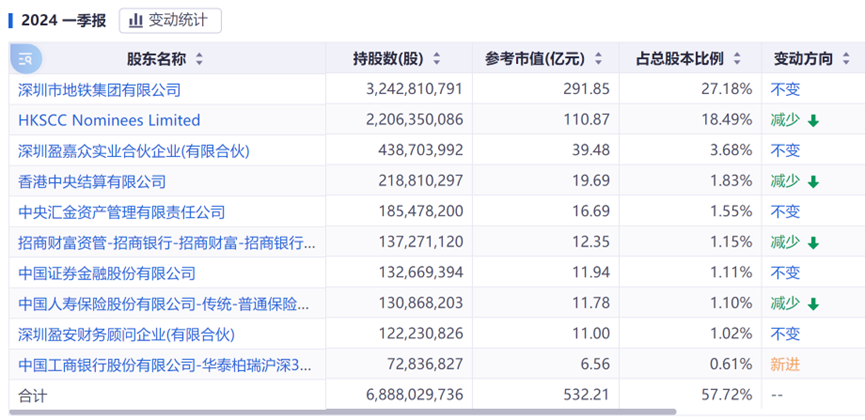
Task: Open 中国工商银行股份有限公司-华泰柏瑞 link
Action: [x=165, y=364]
